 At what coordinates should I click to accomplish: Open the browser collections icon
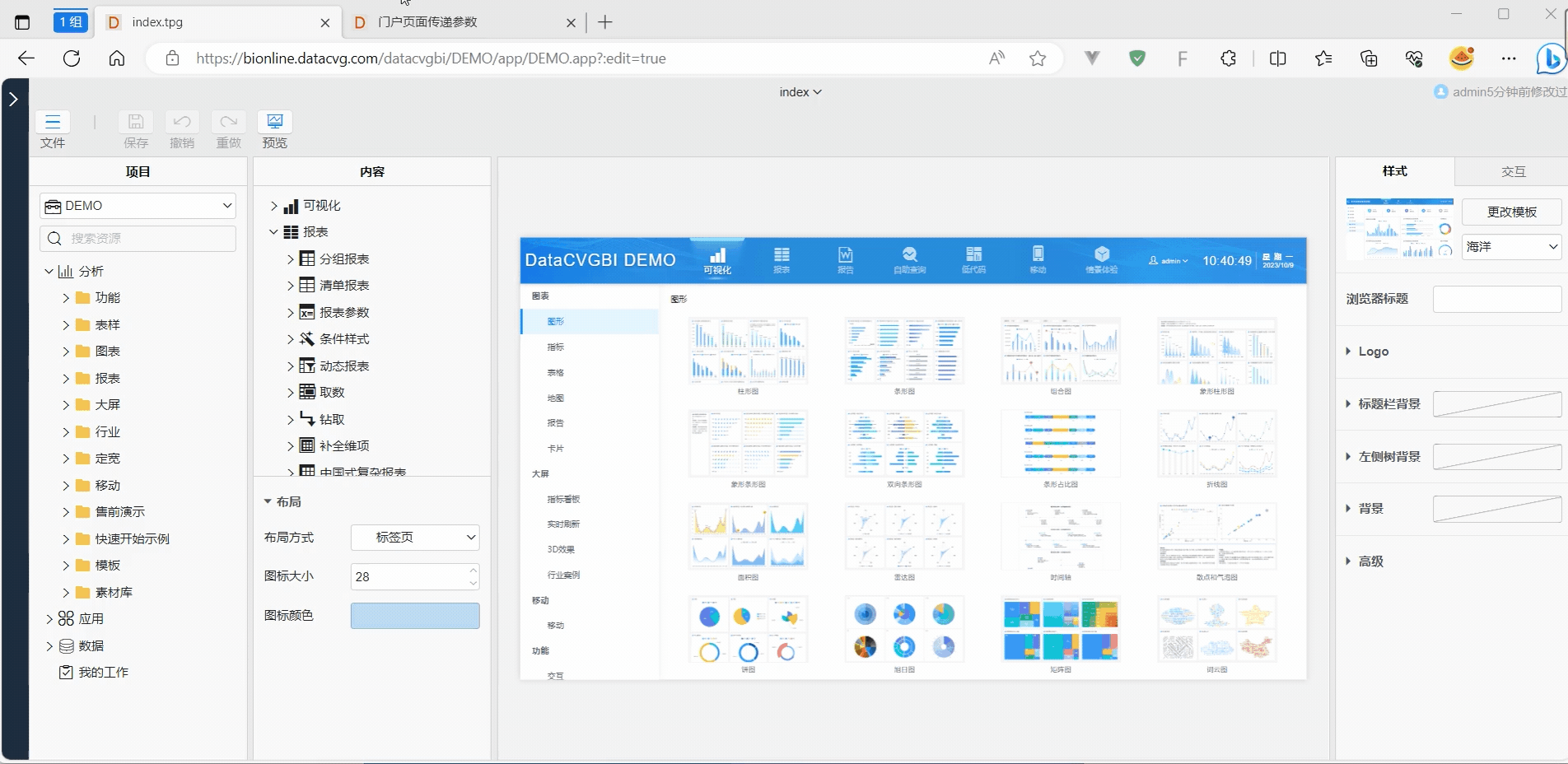tap(1369, 58)
